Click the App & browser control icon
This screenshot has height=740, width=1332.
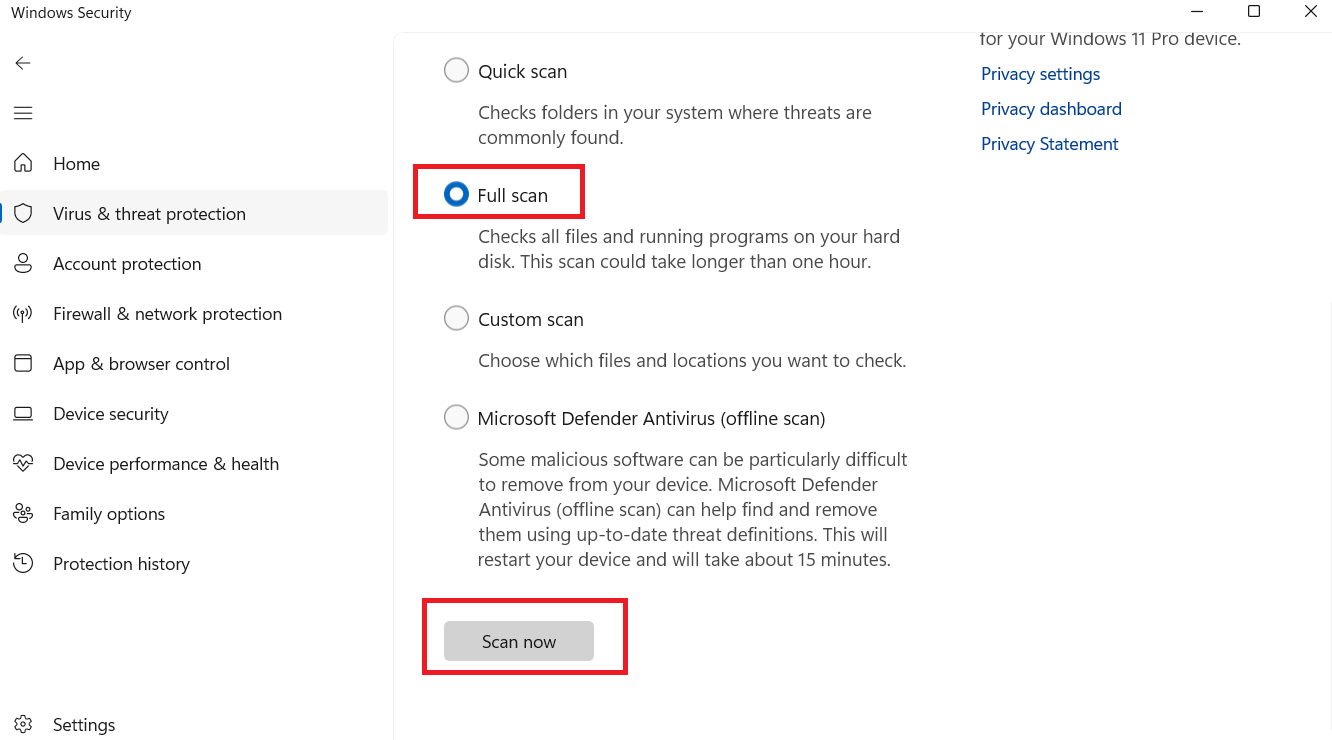click(23, 363)
